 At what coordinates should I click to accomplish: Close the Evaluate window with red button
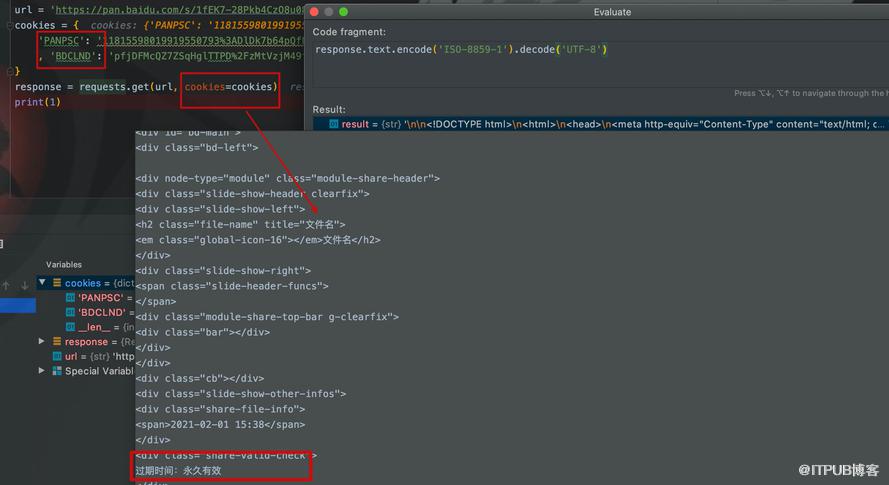click(x=314, y=12)
